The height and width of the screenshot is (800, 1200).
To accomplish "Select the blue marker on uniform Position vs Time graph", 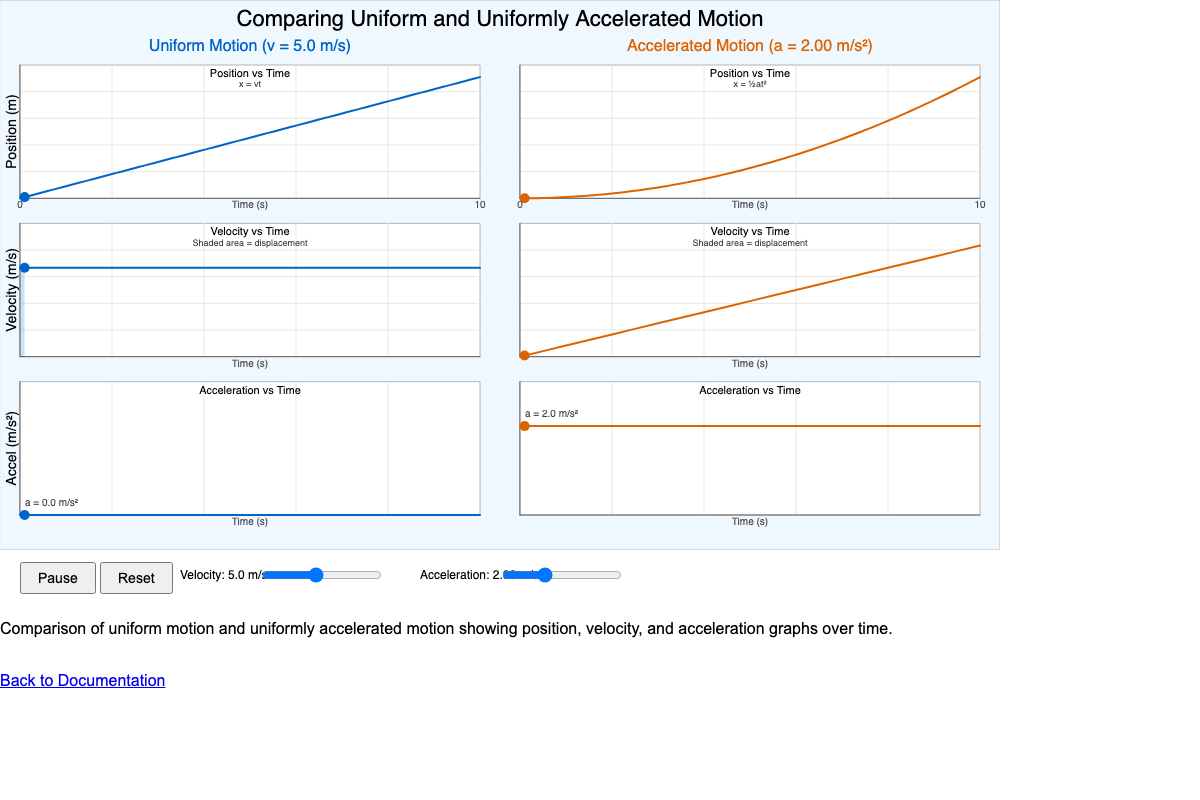I will point(24,196).
